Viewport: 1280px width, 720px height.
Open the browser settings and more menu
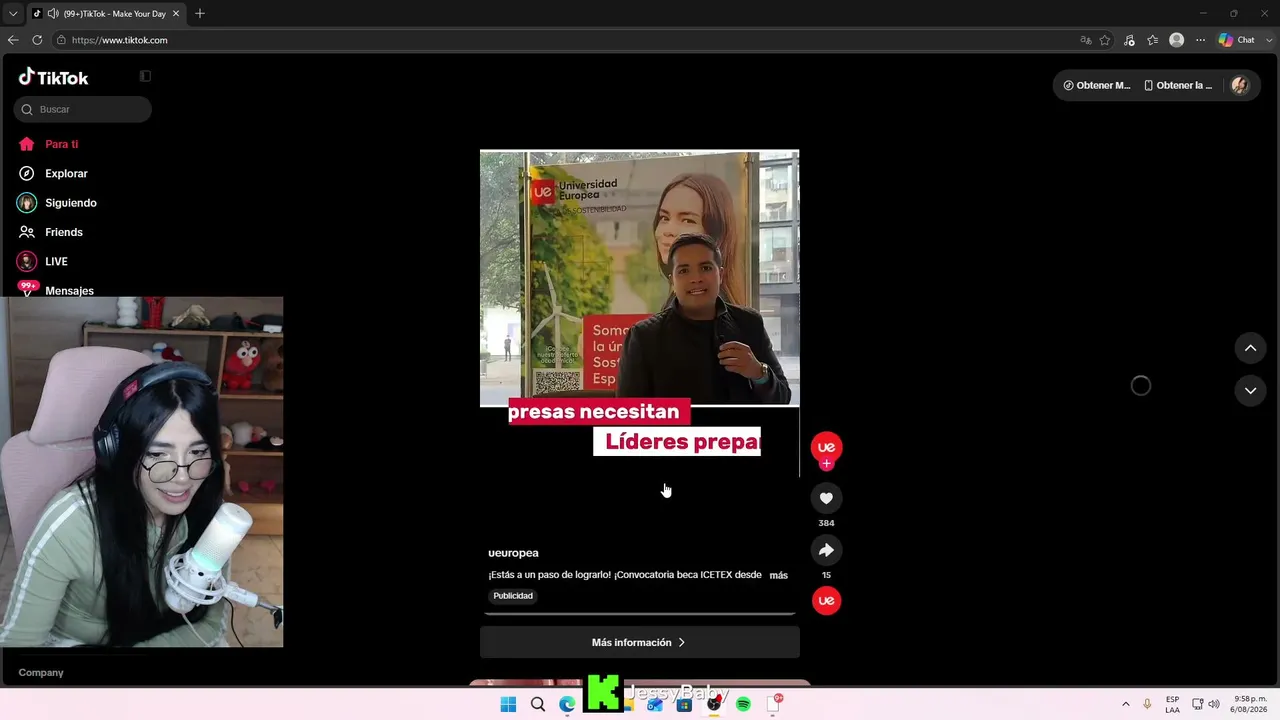pyautogui.click(x=1200, y=40)
